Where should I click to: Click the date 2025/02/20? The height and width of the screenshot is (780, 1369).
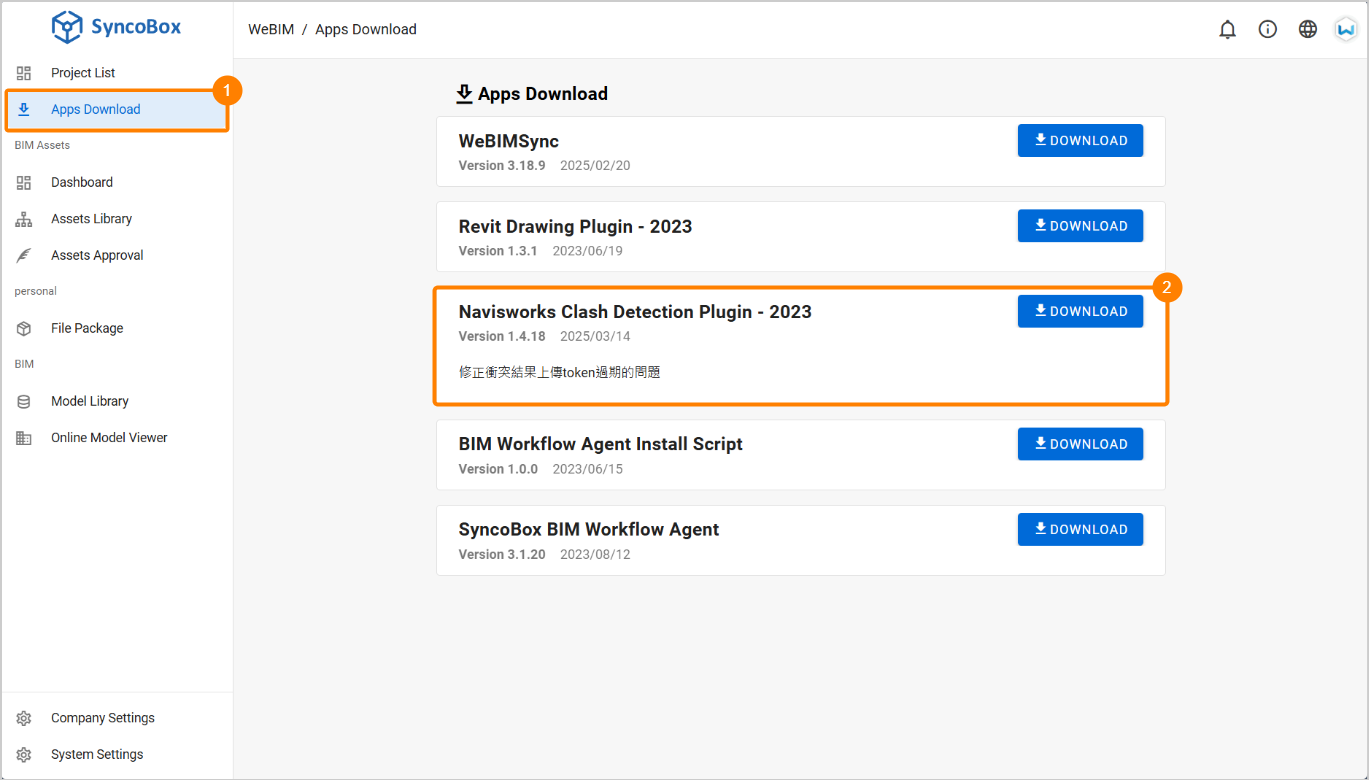tap(595, 166)
